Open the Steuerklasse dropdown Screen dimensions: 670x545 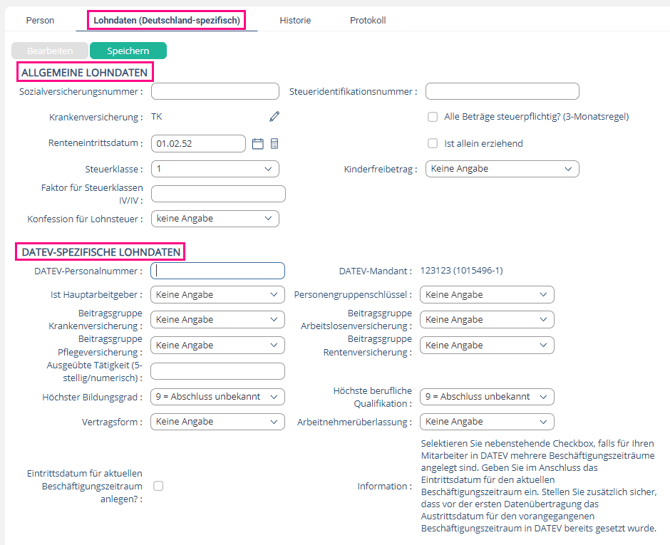coord(214,169)
